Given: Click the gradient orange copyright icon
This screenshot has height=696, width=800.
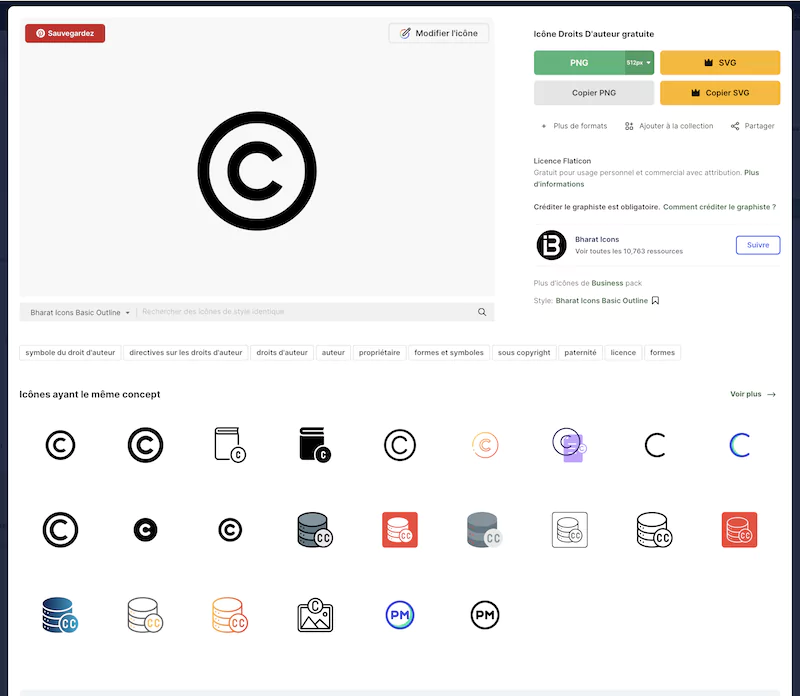Looking at the screenshot, I should (484, 444).
